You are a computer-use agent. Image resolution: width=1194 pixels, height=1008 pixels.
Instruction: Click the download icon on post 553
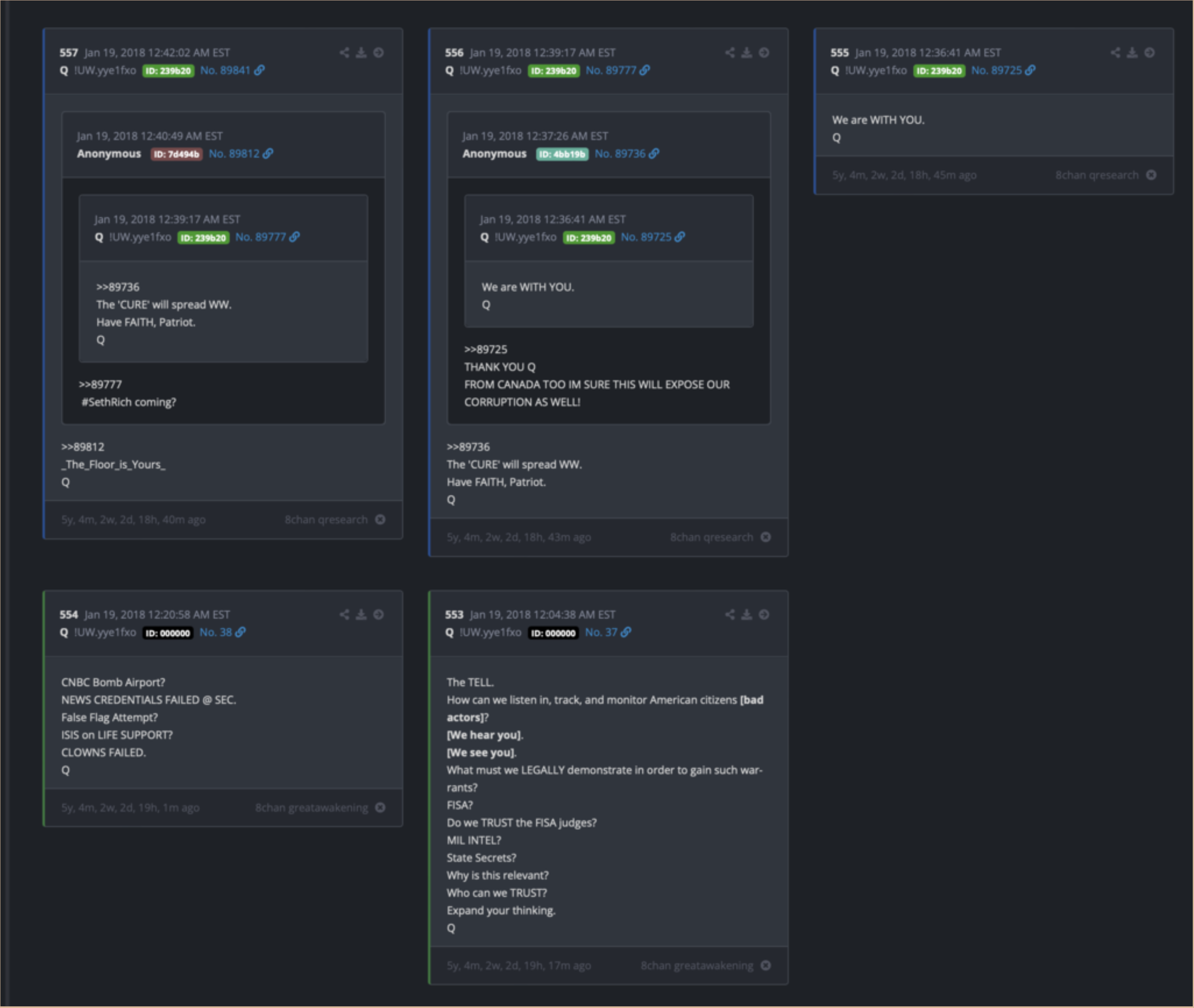click(747, 614)
